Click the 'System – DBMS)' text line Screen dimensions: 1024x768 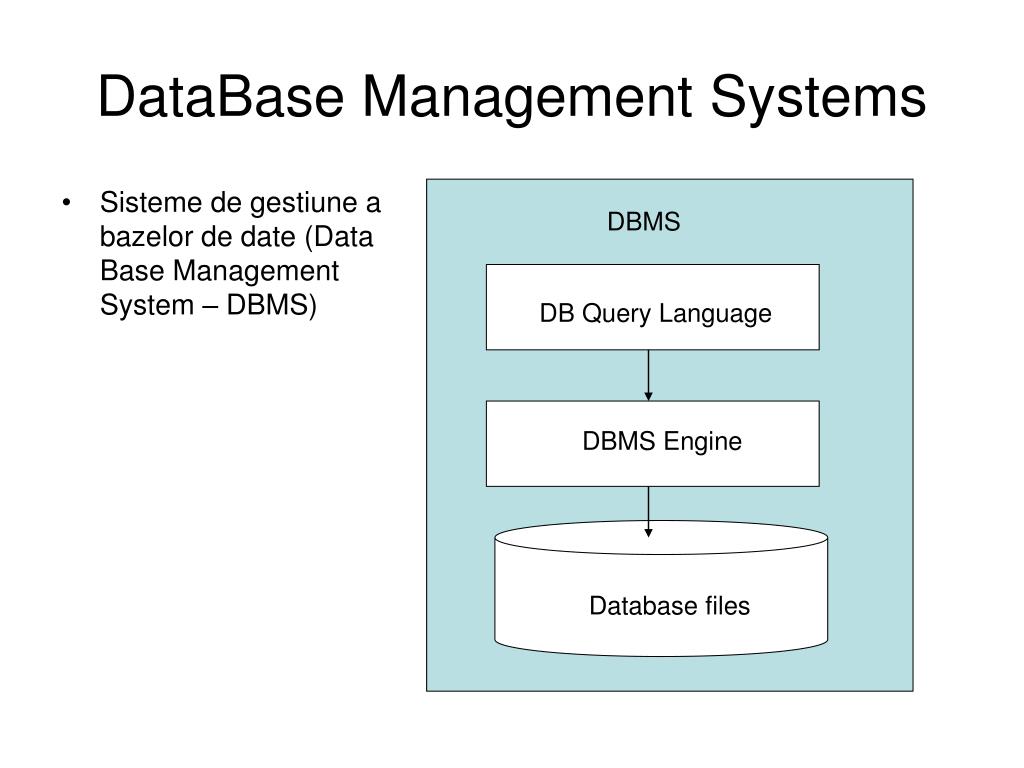(208, 306)
